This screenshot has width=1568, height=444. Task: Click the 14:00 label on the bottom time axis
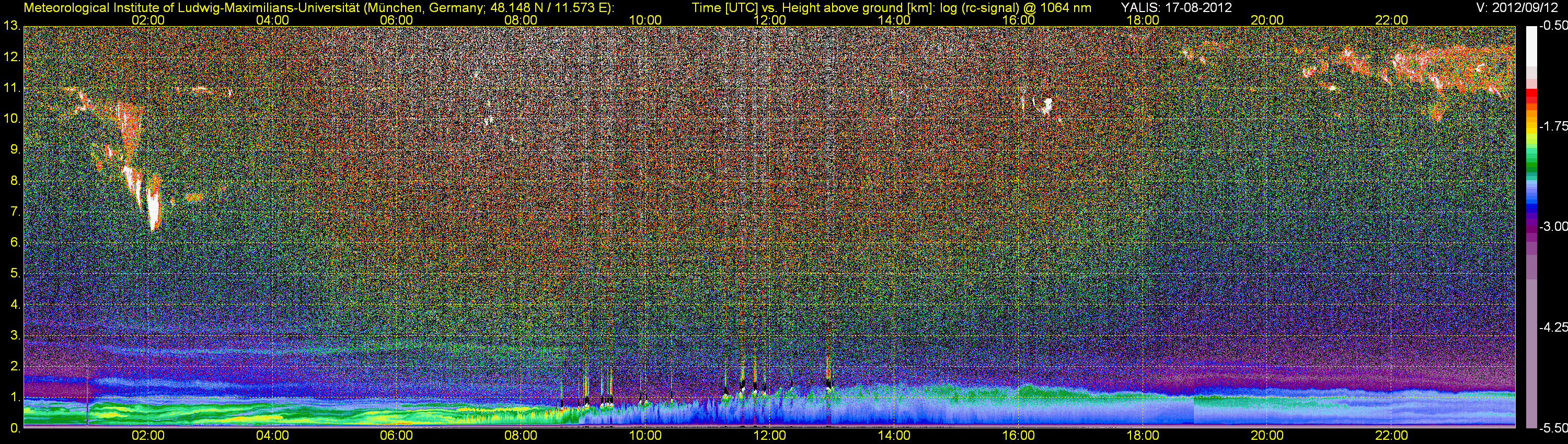pos(894,436)
